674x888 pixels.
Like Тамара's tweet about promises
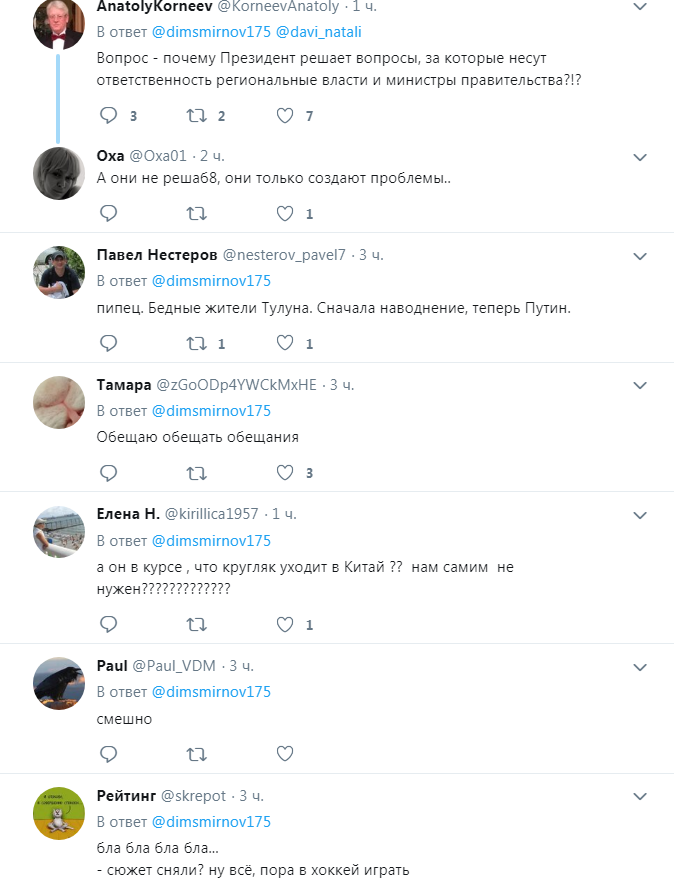285,472
